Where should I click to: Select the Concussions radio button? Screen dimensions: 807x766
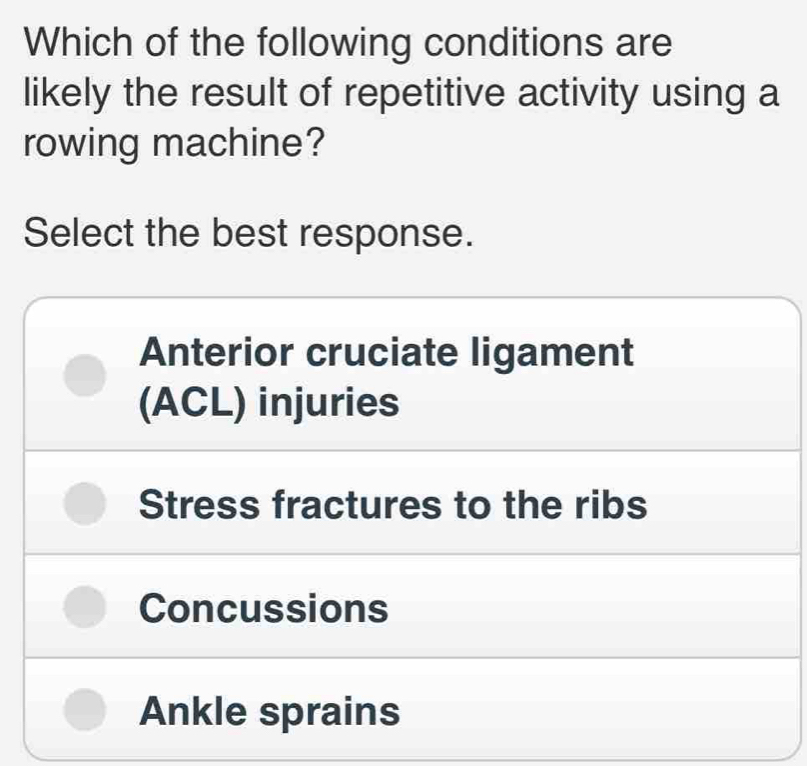tap(83, 604)
